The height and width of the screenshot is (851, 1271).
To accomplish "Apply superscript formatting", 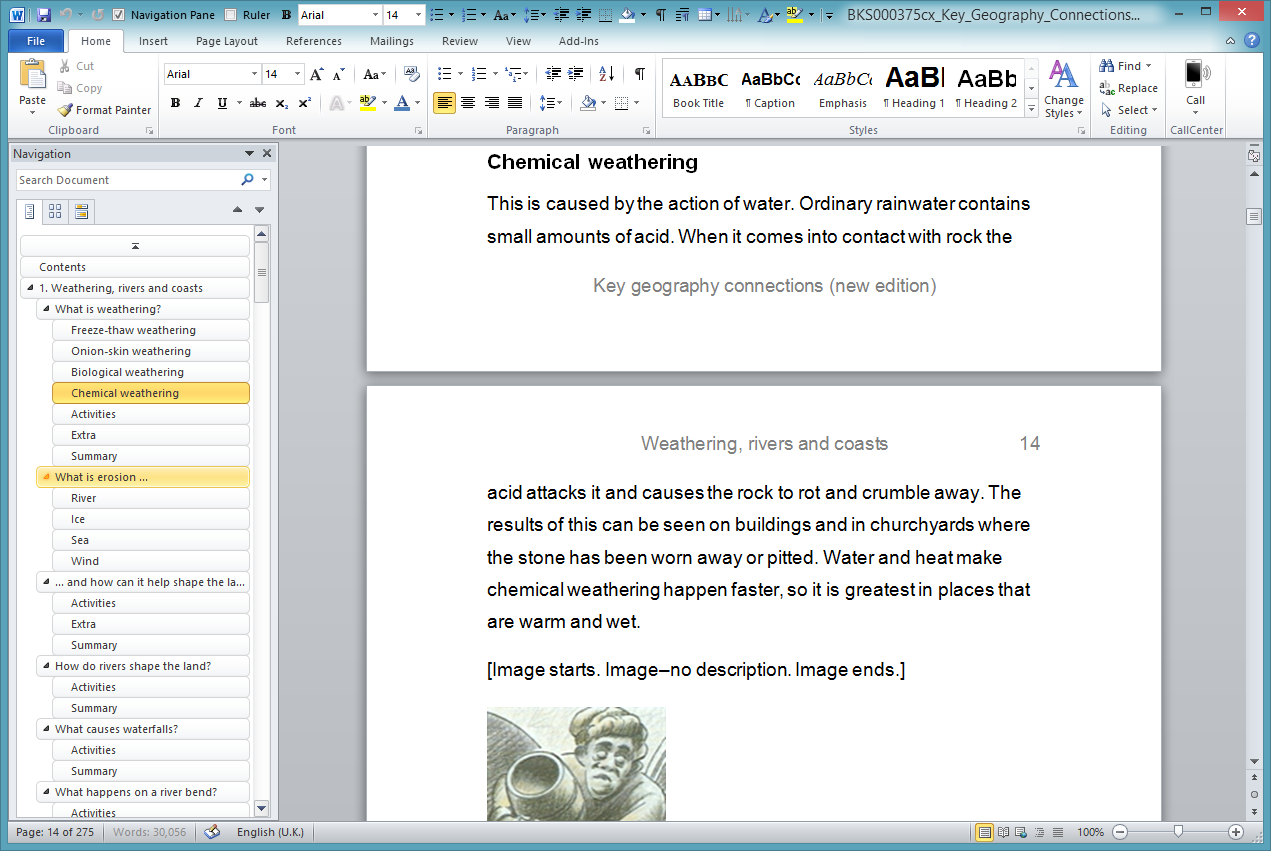I will pos(304,103).
